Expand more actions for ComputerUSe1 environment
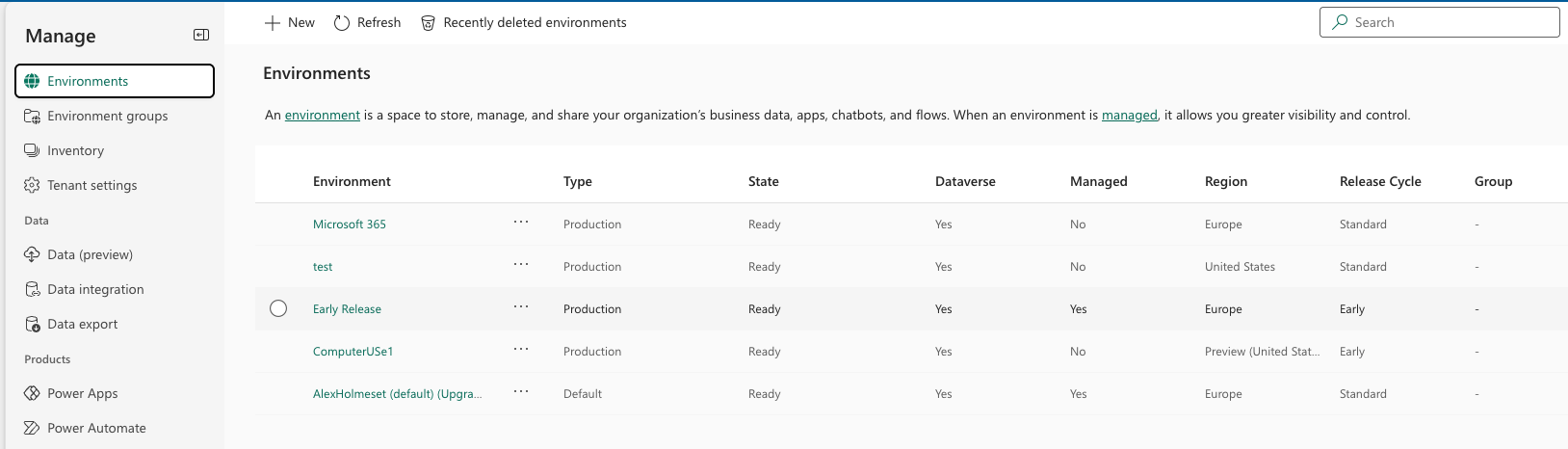 (521, 350)
